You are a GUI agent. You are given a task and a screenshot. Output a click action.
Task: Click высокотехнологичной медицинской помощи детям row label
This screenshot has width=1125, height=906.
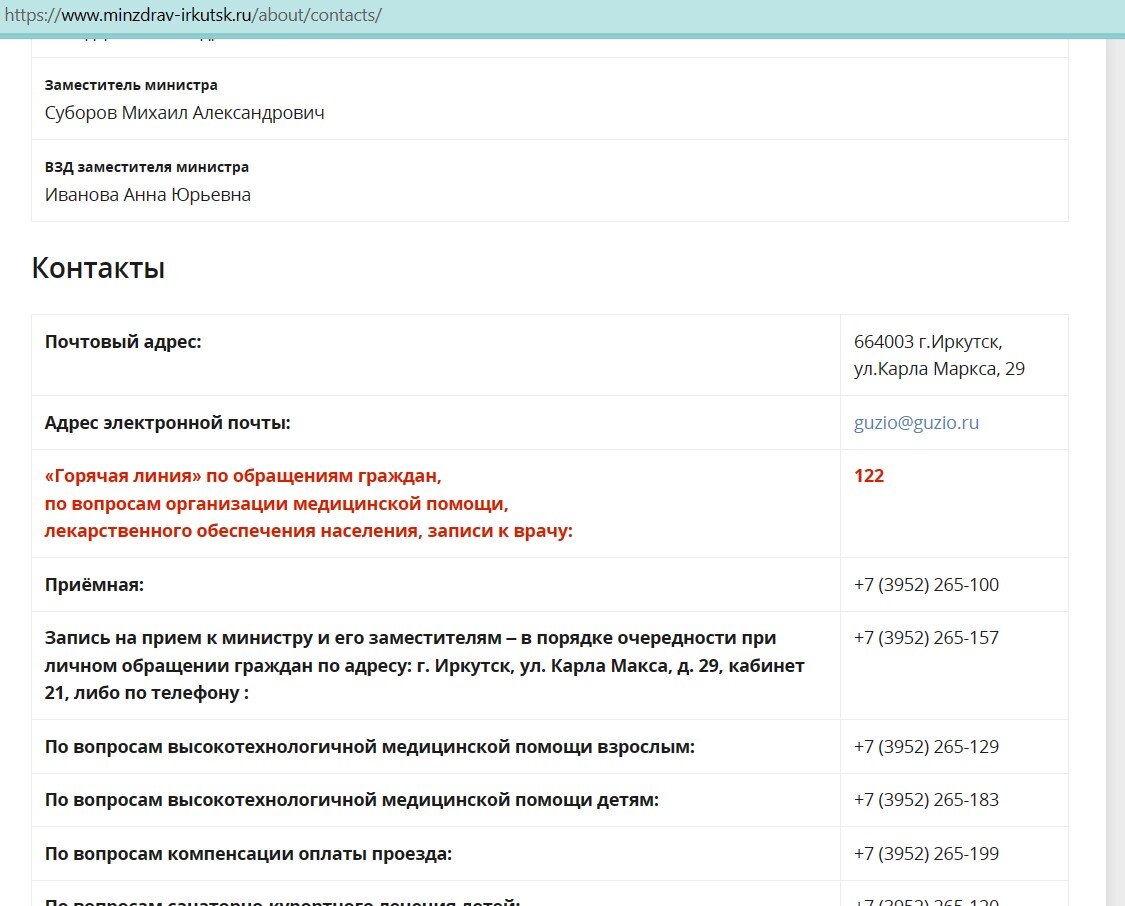(352, 800)
